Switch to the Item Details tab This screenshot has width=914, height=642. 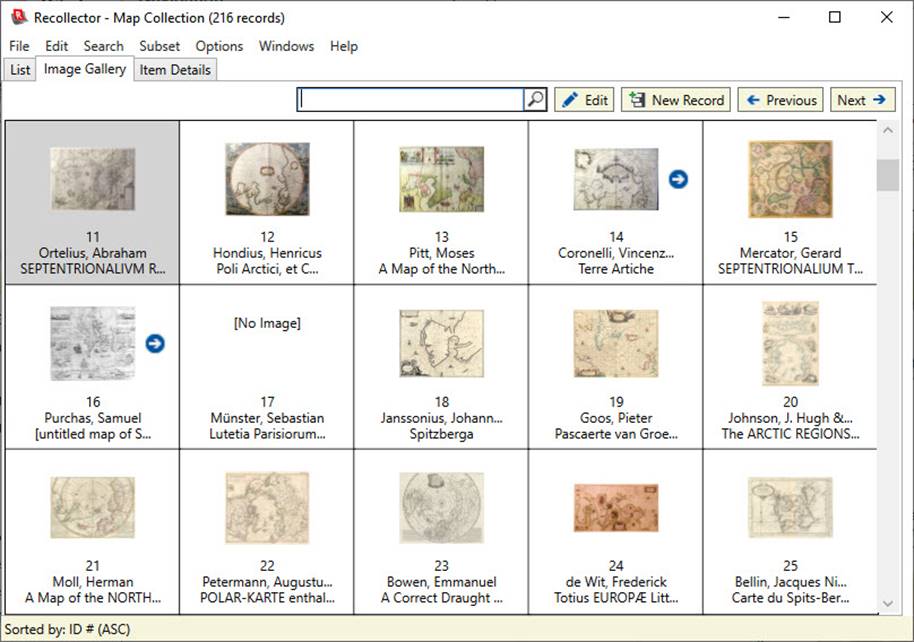[177, 69]
